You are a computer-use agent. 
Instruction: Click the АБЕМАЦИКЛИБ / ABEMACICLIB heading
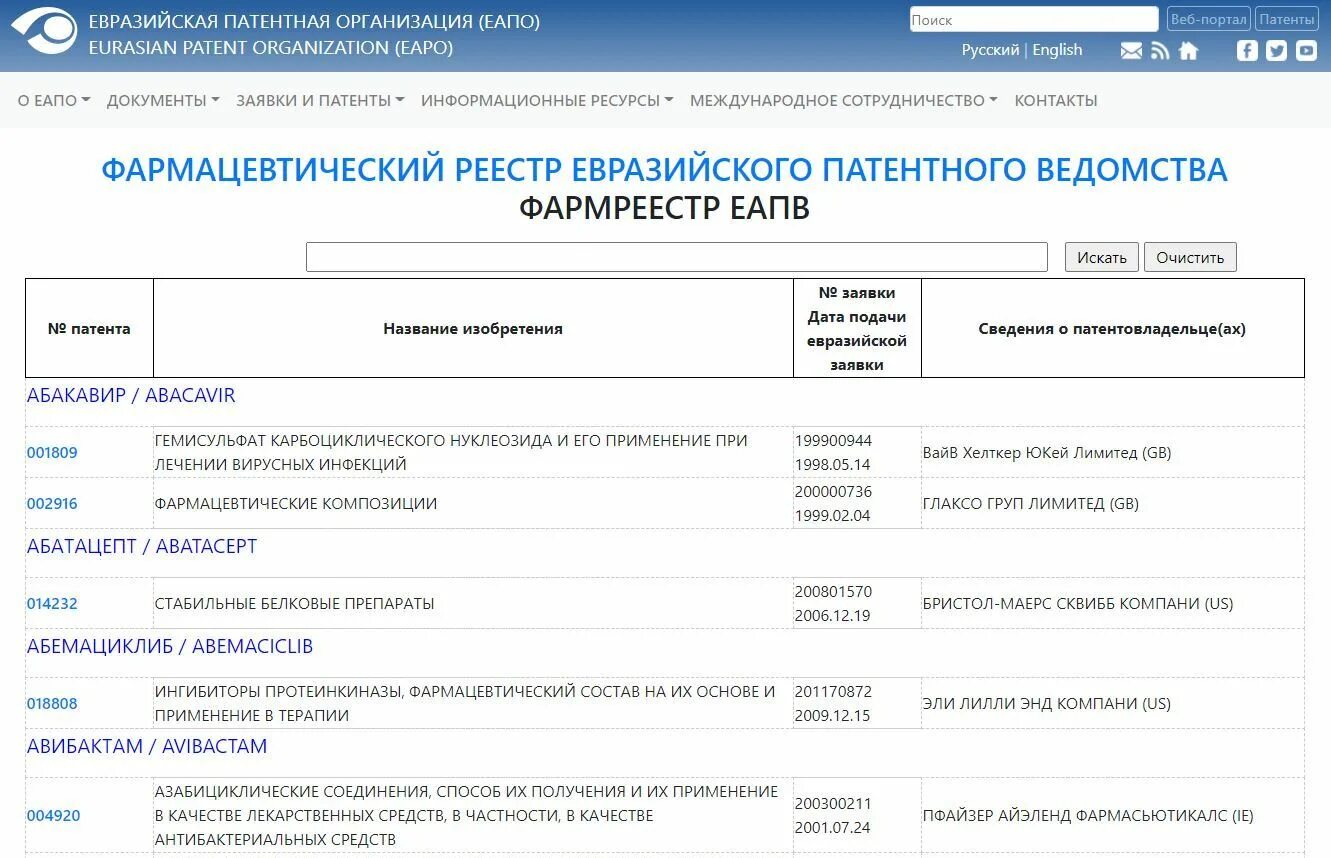[170, 646]
